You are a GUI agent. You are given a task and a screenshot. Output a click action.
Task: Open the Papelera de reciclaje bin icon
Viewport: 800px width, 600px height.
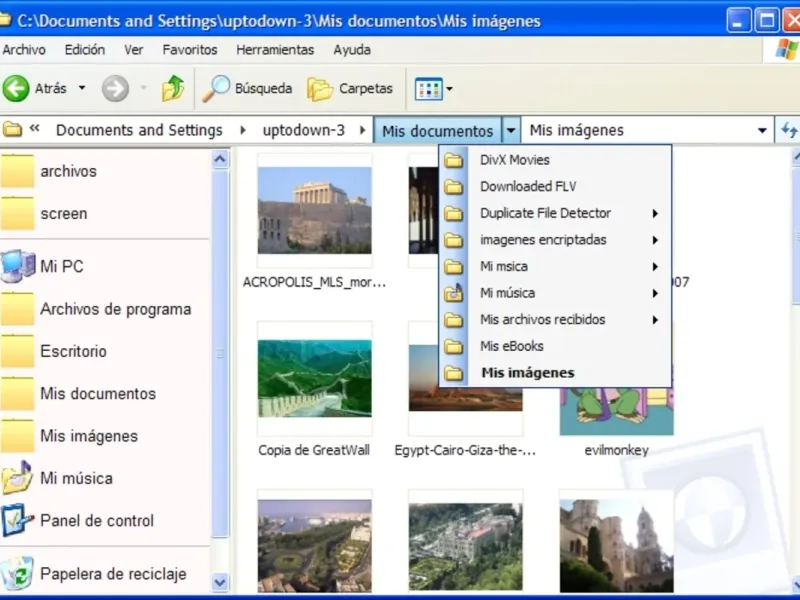pos(17,573)
